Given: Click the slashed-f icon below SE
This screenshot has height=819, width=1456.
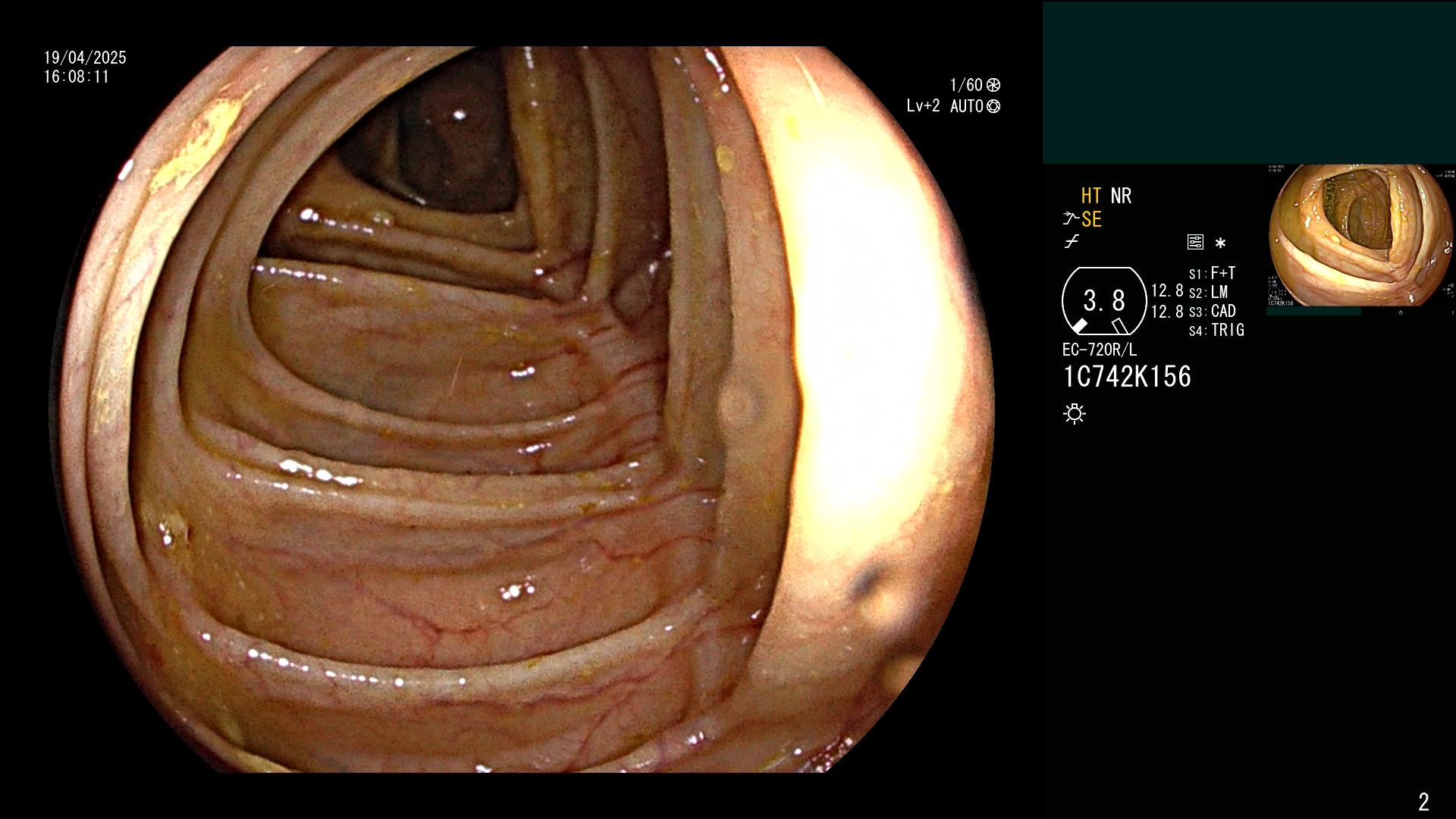Looking at the screenshot, I should click(1072, 242).
